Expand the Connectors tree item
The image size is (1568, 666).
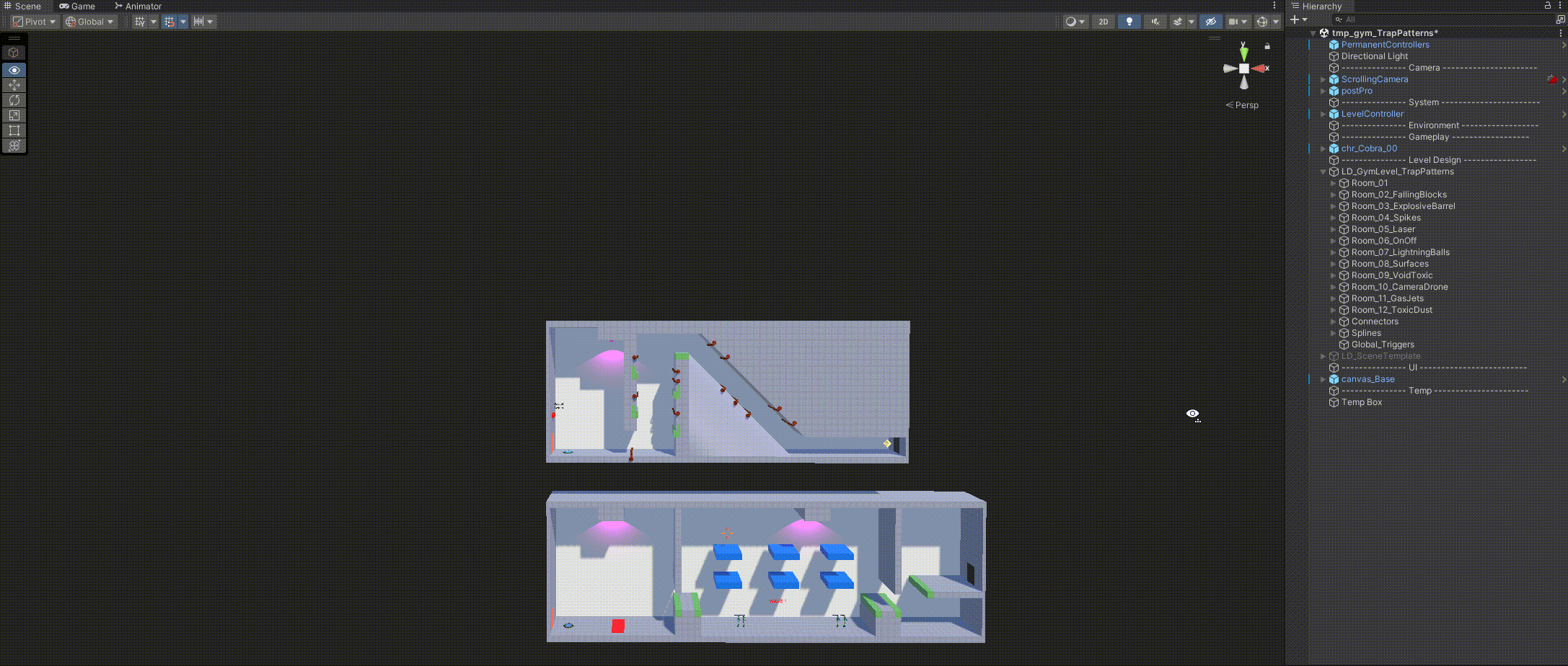coord(1333,321)
